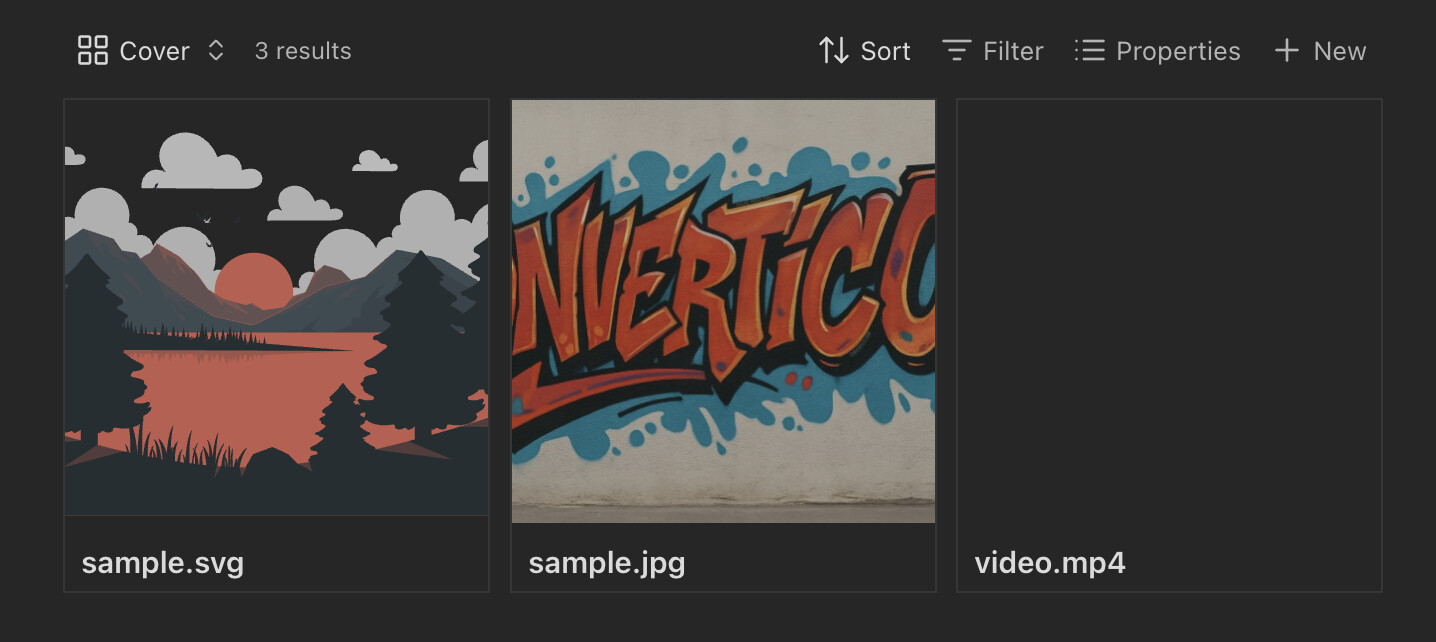Click the Cover grid view icon
The height and width of the screenshot is (642, 1436).
pos(92,51)
